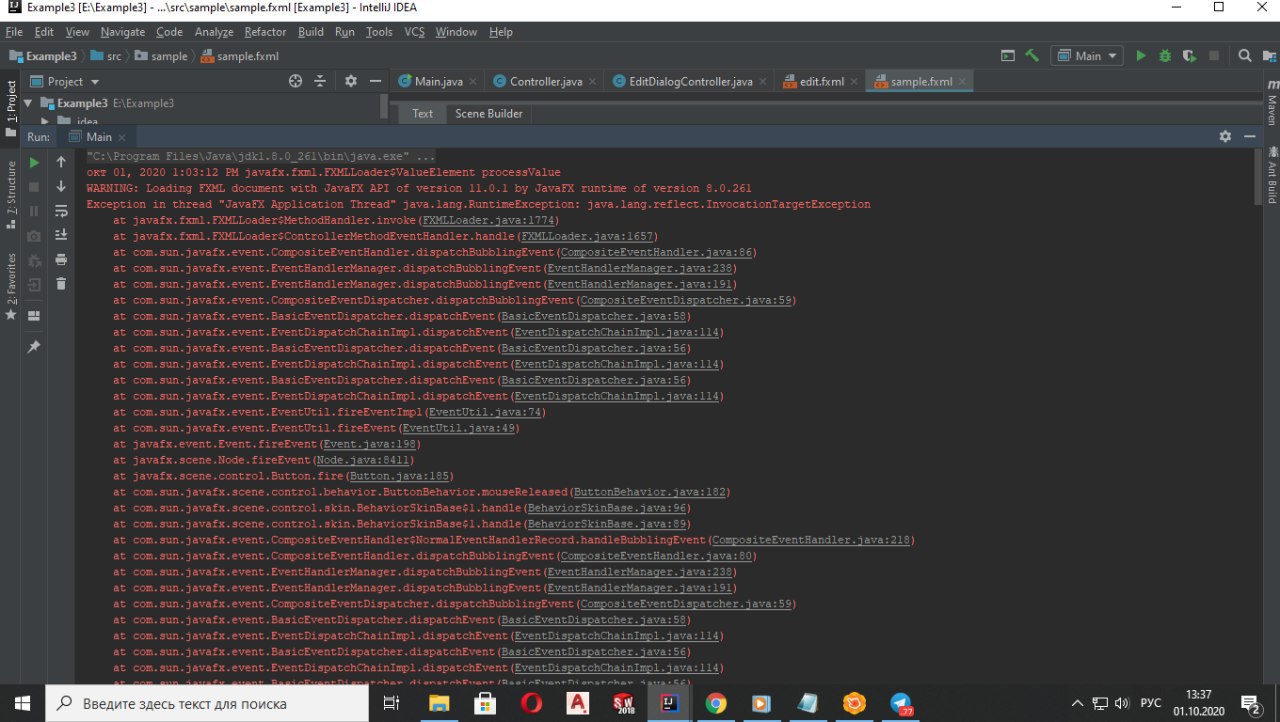Click the Exit icon in the Run sidebar
The width and height of the screenshot is (1280, 722).
coord(34,285)
